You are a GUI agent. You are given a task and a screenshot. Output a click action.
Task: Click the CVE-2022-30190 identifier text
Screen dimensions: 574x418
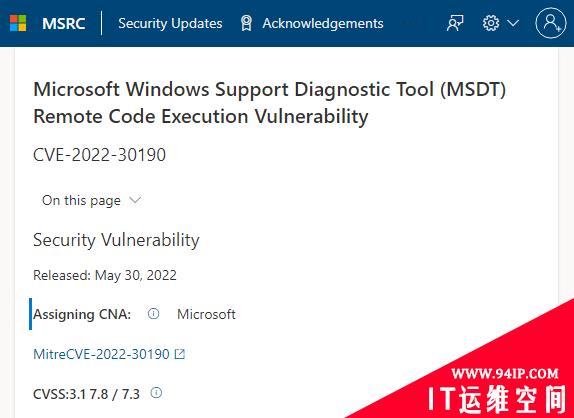(100, 154)
